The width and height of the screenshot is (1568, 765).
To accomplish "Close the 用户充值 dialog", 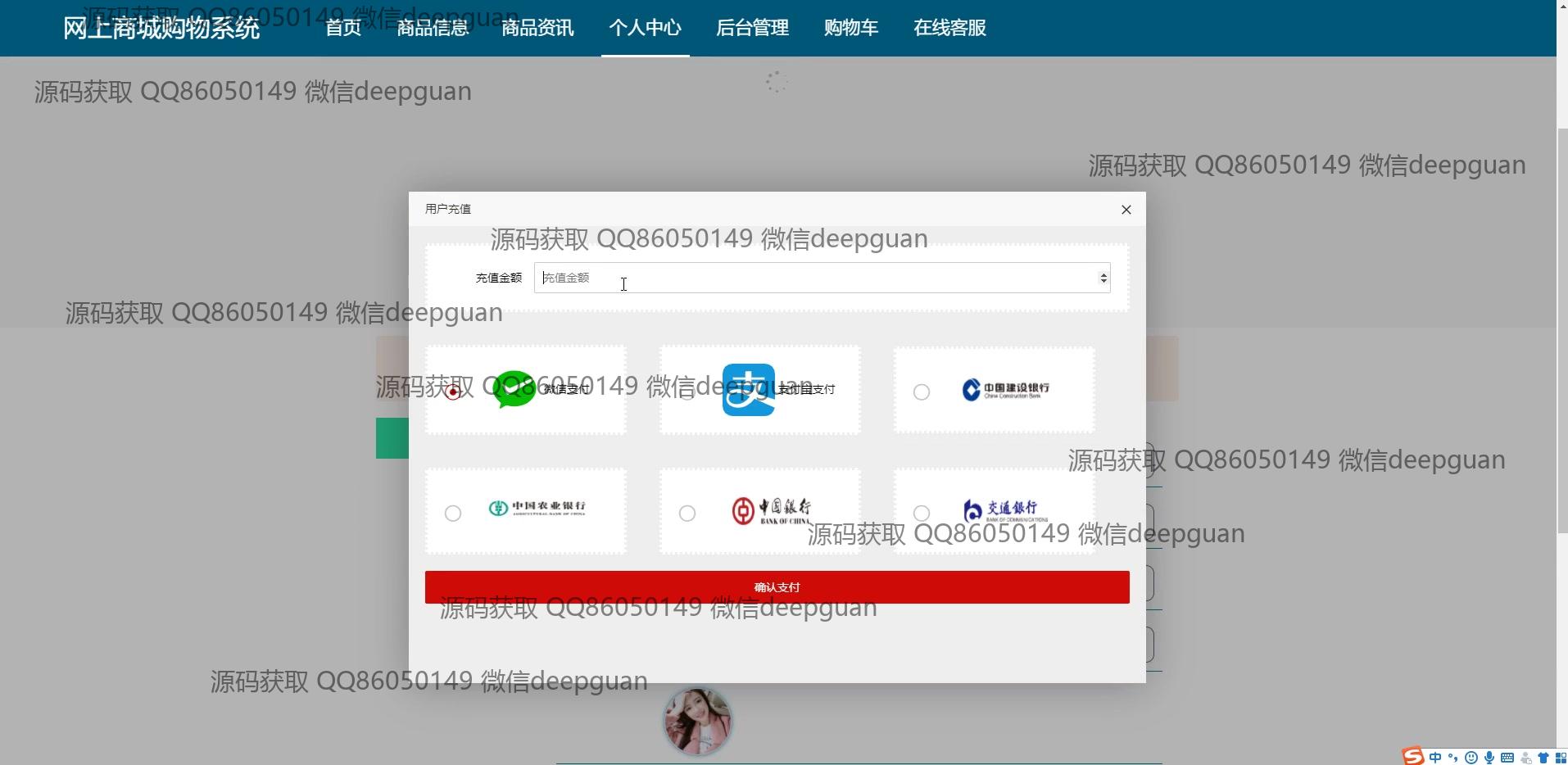I will (x=1126, y=210).
